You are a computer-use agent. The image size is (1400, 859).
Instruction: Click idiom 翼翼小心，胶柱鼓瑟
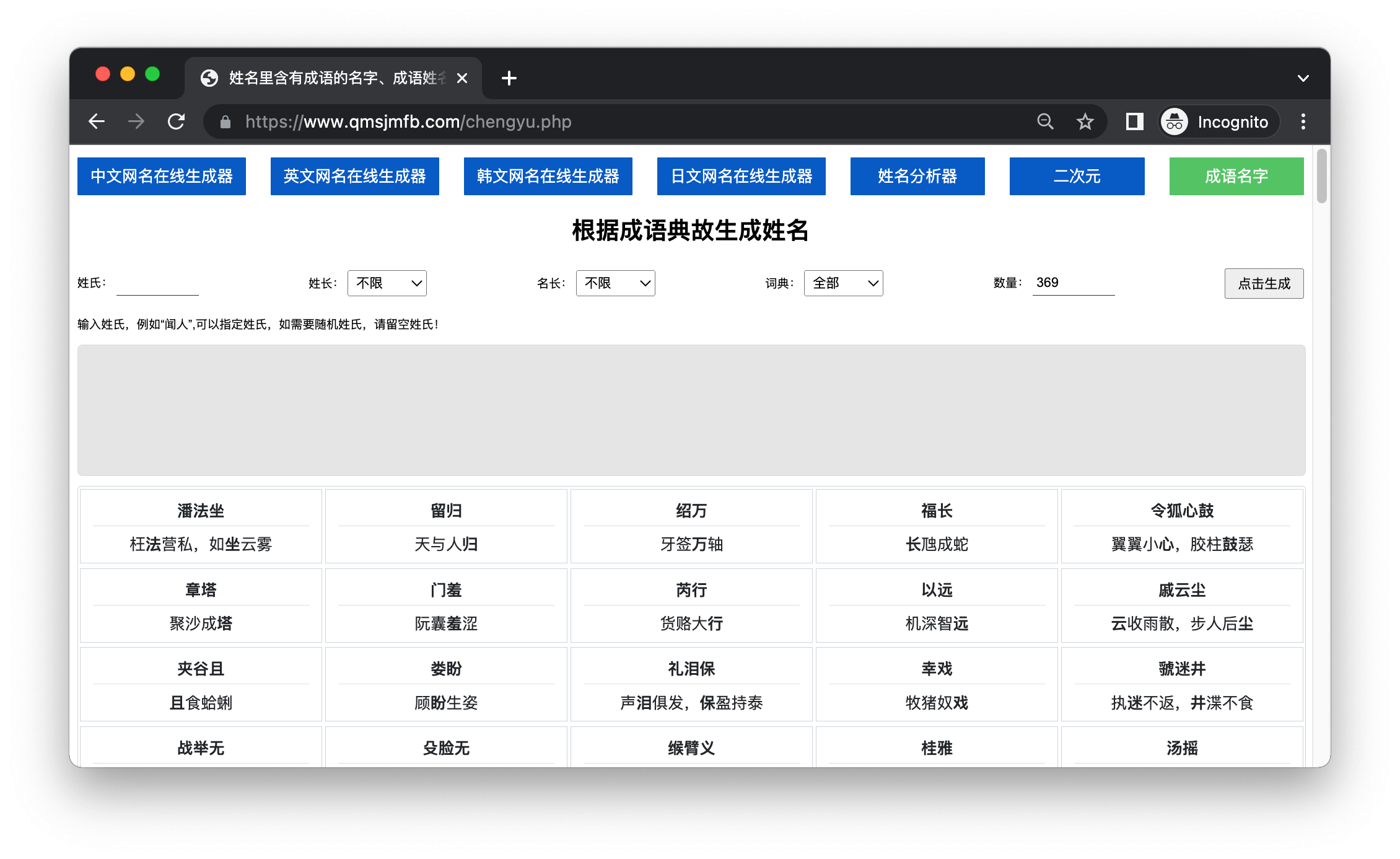pos(1182,544)
